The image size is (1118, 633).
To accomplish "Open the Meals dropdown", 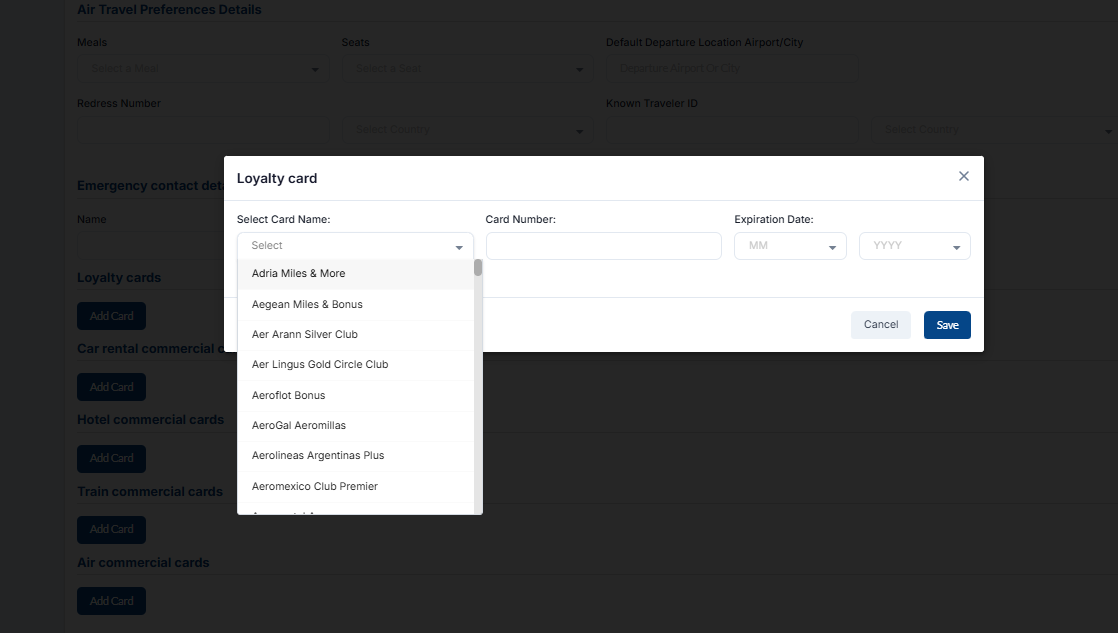I will [x=202, y=69].
